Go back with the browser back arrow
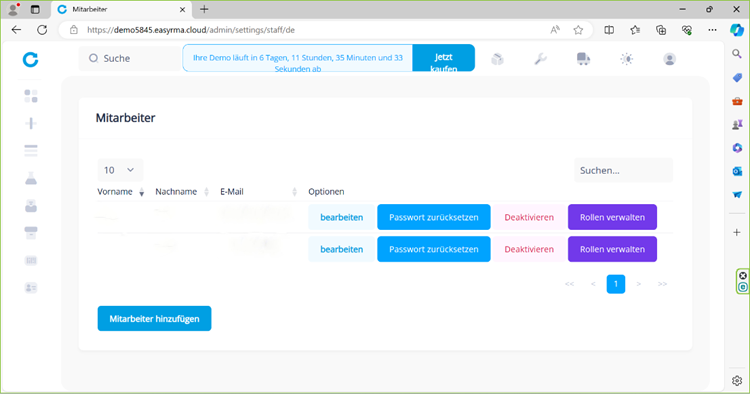 click(16, 30)
